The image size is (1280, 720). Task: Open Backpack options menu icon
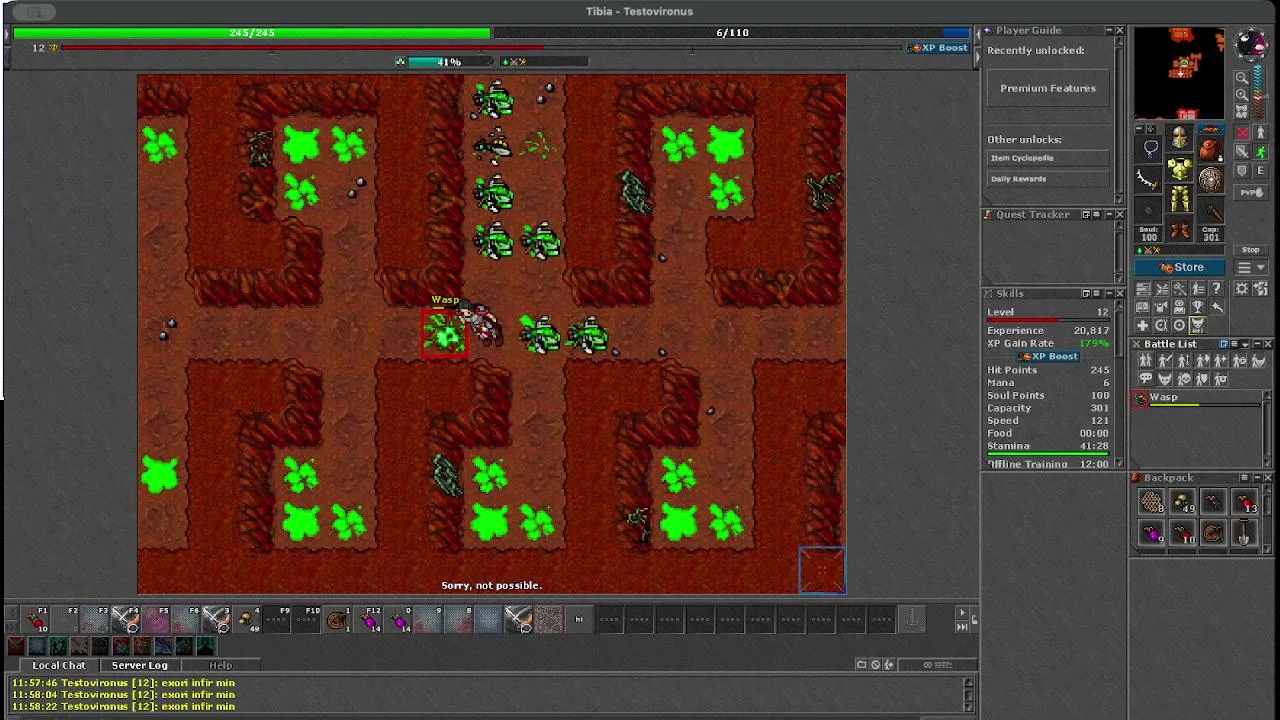coord(1244,477)
